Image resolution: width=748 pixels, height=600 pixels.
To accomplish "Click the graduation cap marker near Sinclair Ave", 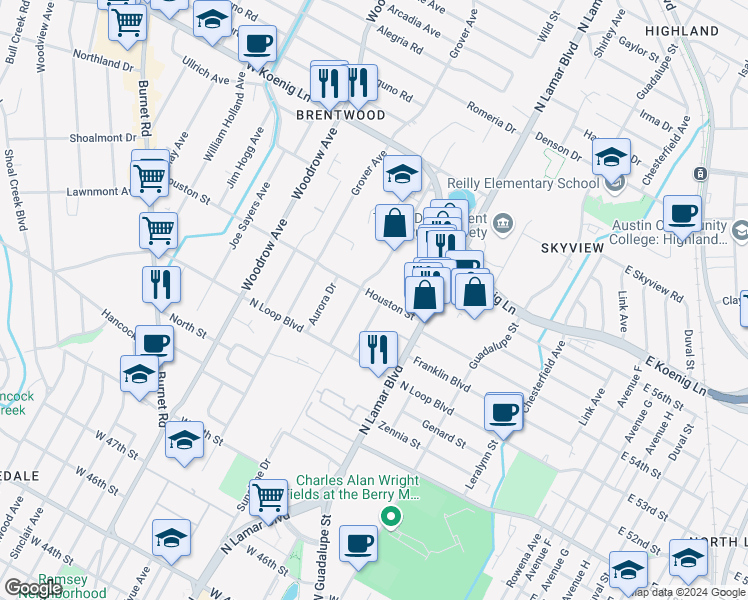I will point(171,539).
